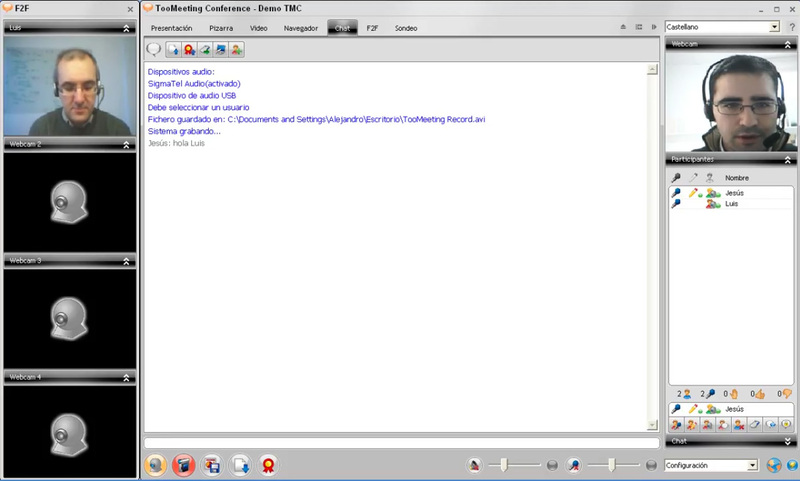The width and height of the screenshot is (800, 481).
Task: Click the Nombre column header
Action: pyautogui.click(x=737, y=178)
